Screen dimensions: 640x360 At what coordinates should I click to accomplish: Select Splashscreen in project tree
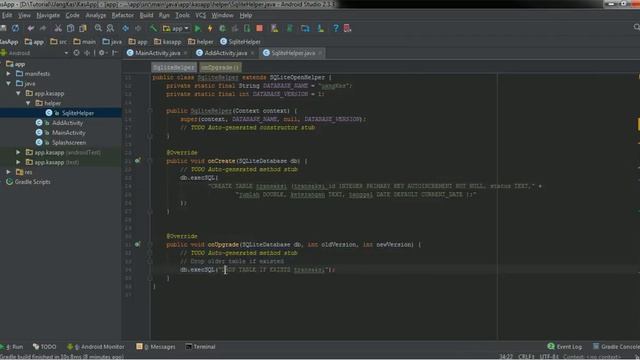click(69, 142)
